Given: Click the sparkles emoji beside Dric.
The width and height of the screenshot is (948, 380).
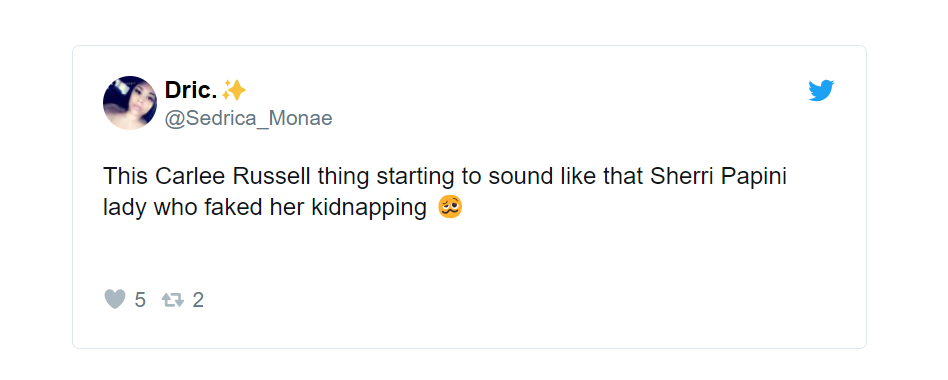Looking at the screenshot, I should pos(234,91).
